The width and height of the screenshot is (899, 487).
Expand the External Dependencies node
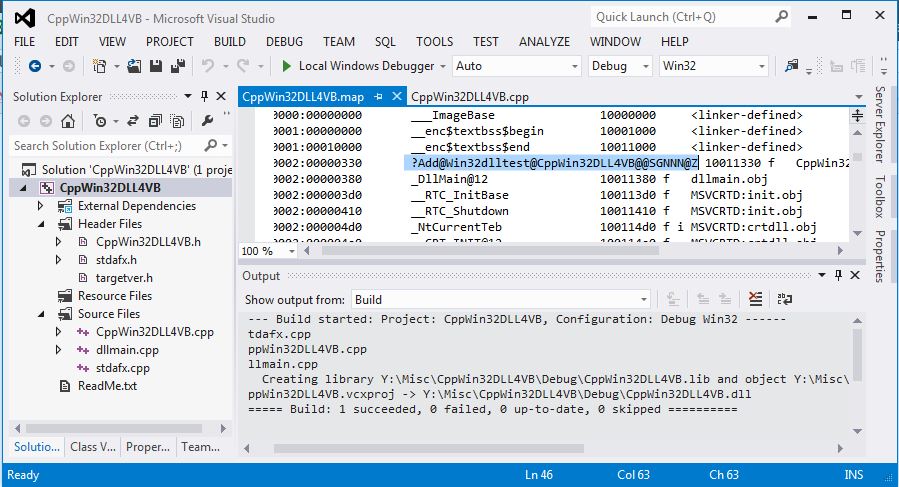point(40,205)
